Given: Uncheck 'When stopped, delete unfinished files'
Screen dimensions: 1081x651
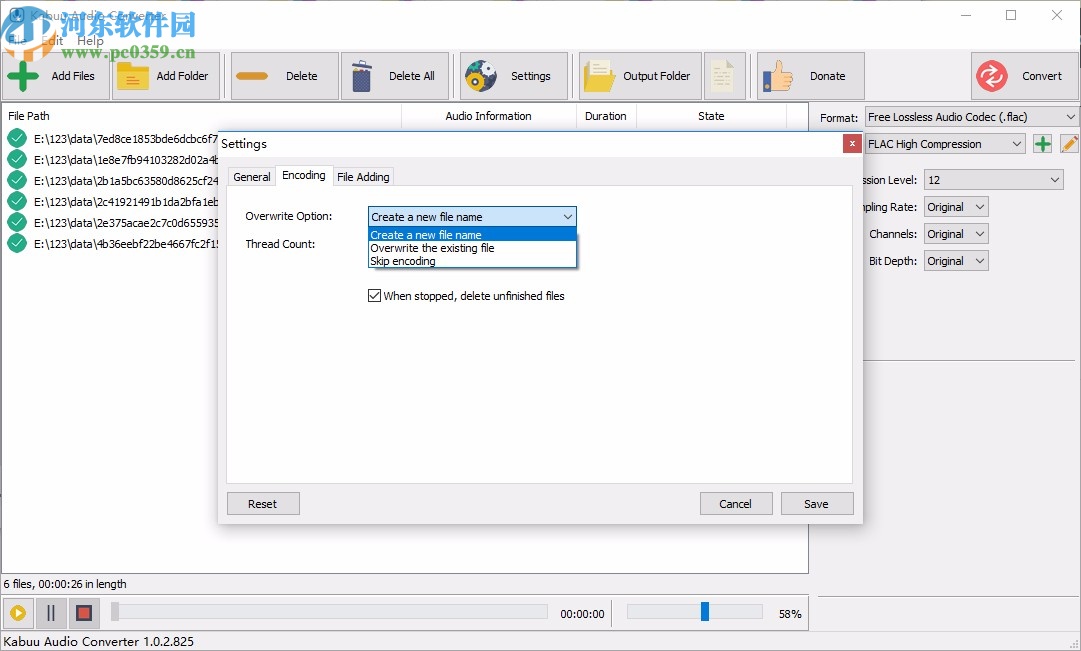Looking at the screenshot, I should click(374, 295).
